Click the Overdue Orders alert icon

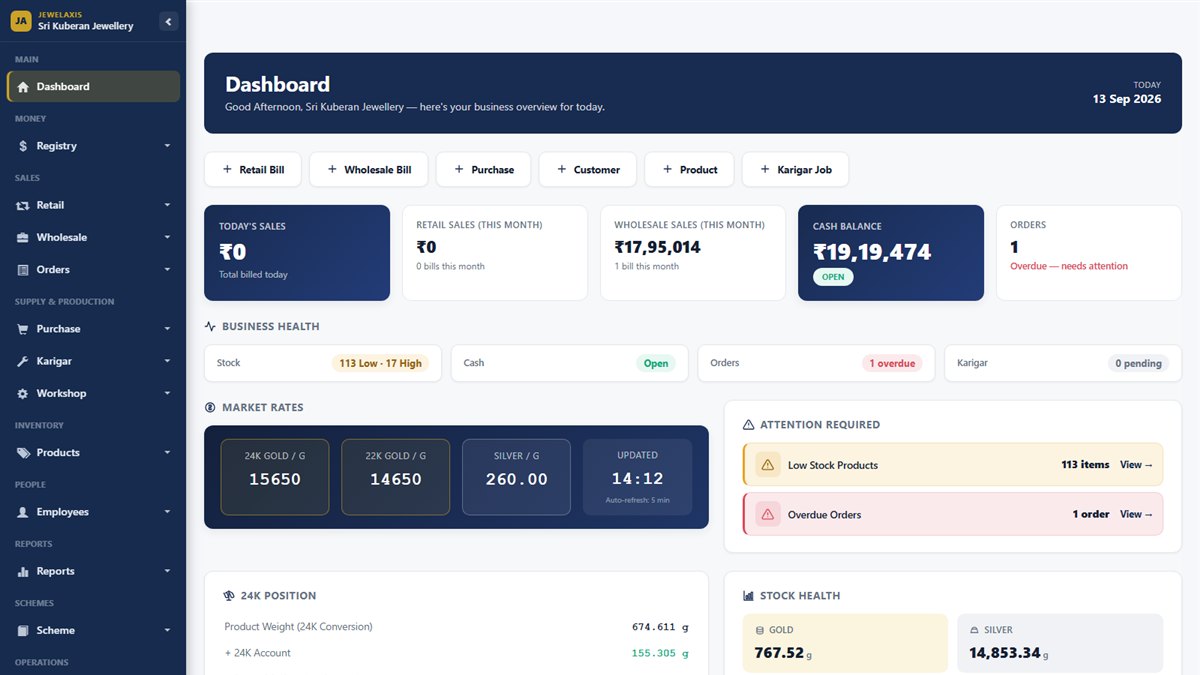(x=768, y=514)
